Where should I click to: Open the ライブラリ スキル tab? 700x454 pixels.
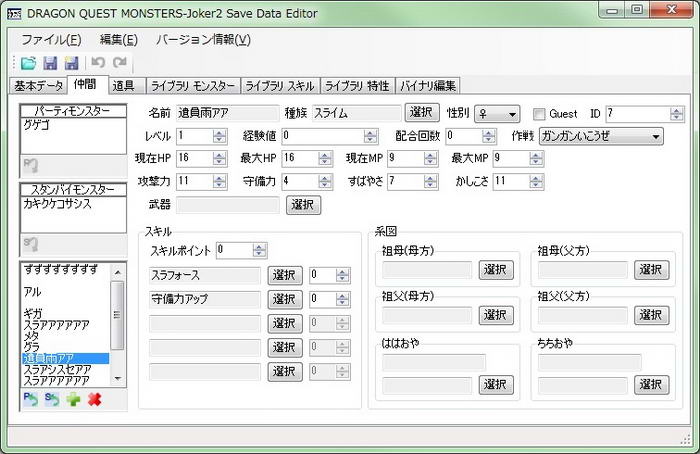[x=280, y=85]
